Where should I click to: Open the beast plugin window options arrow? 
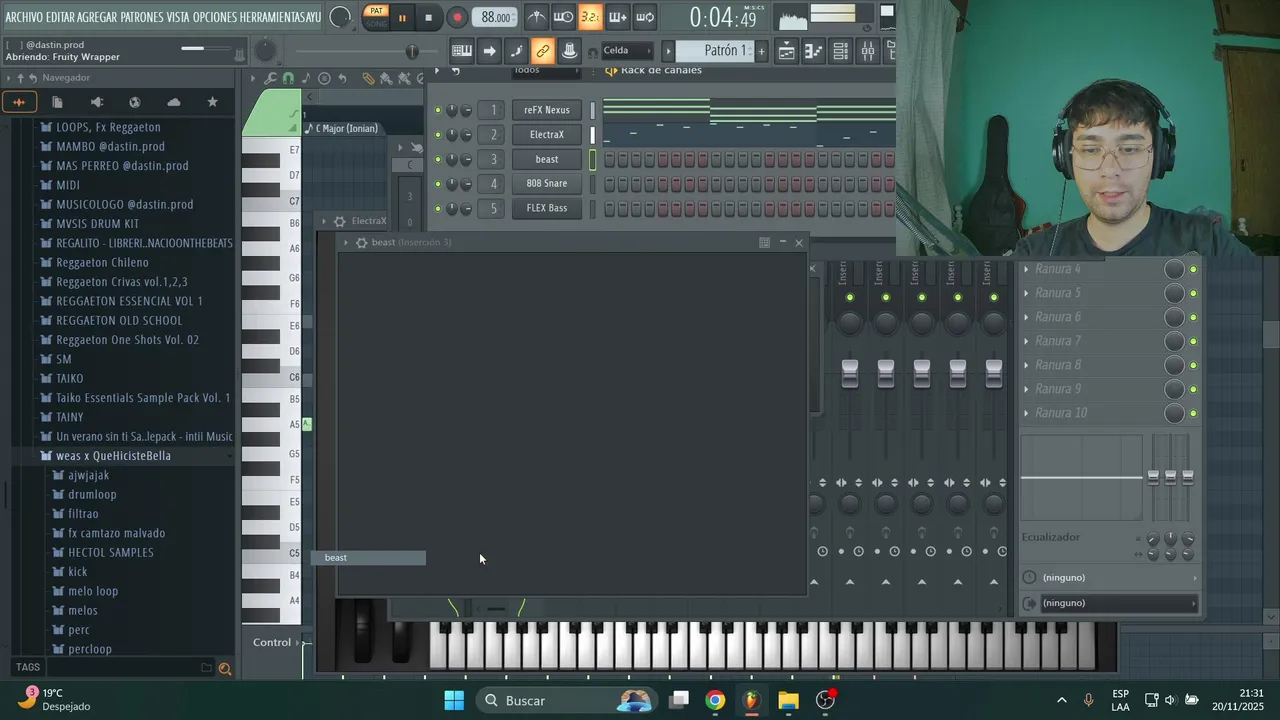[346, 243]
